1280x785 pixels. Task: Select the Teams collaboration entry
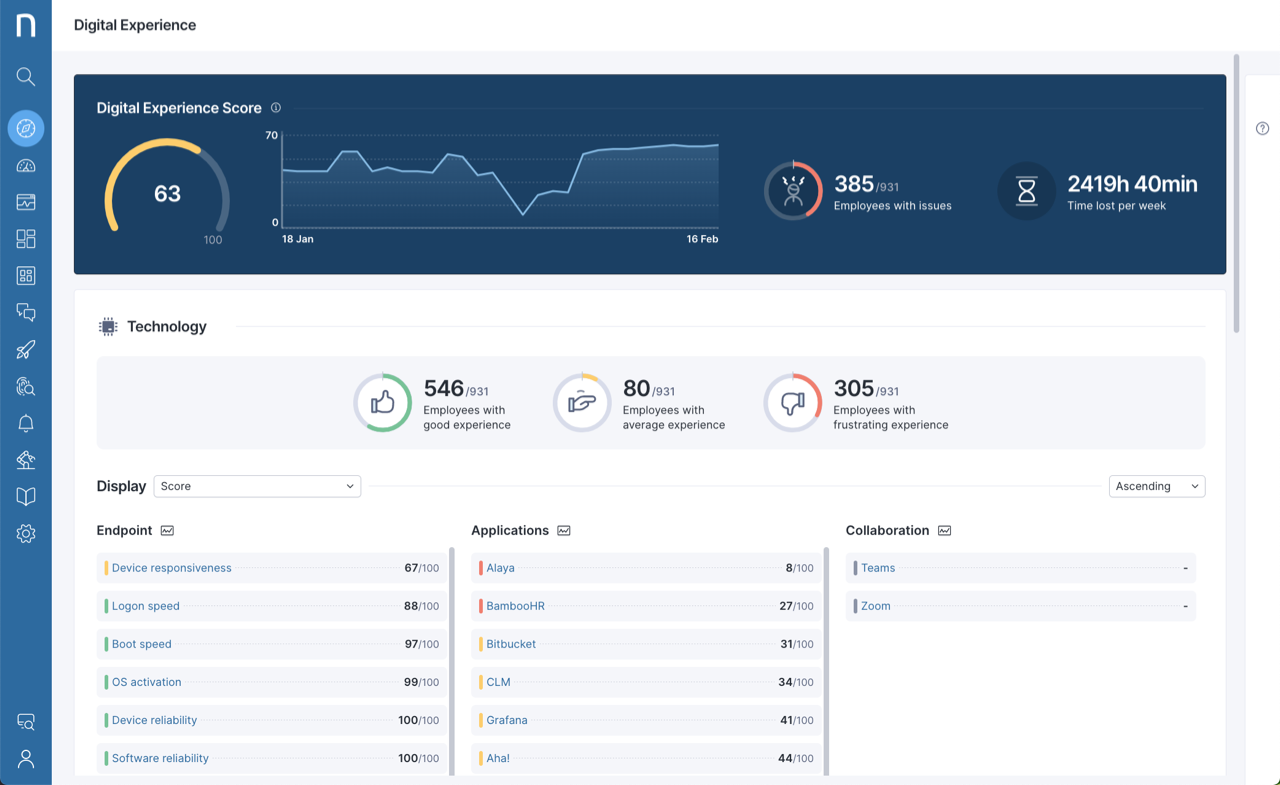(878, 568)
